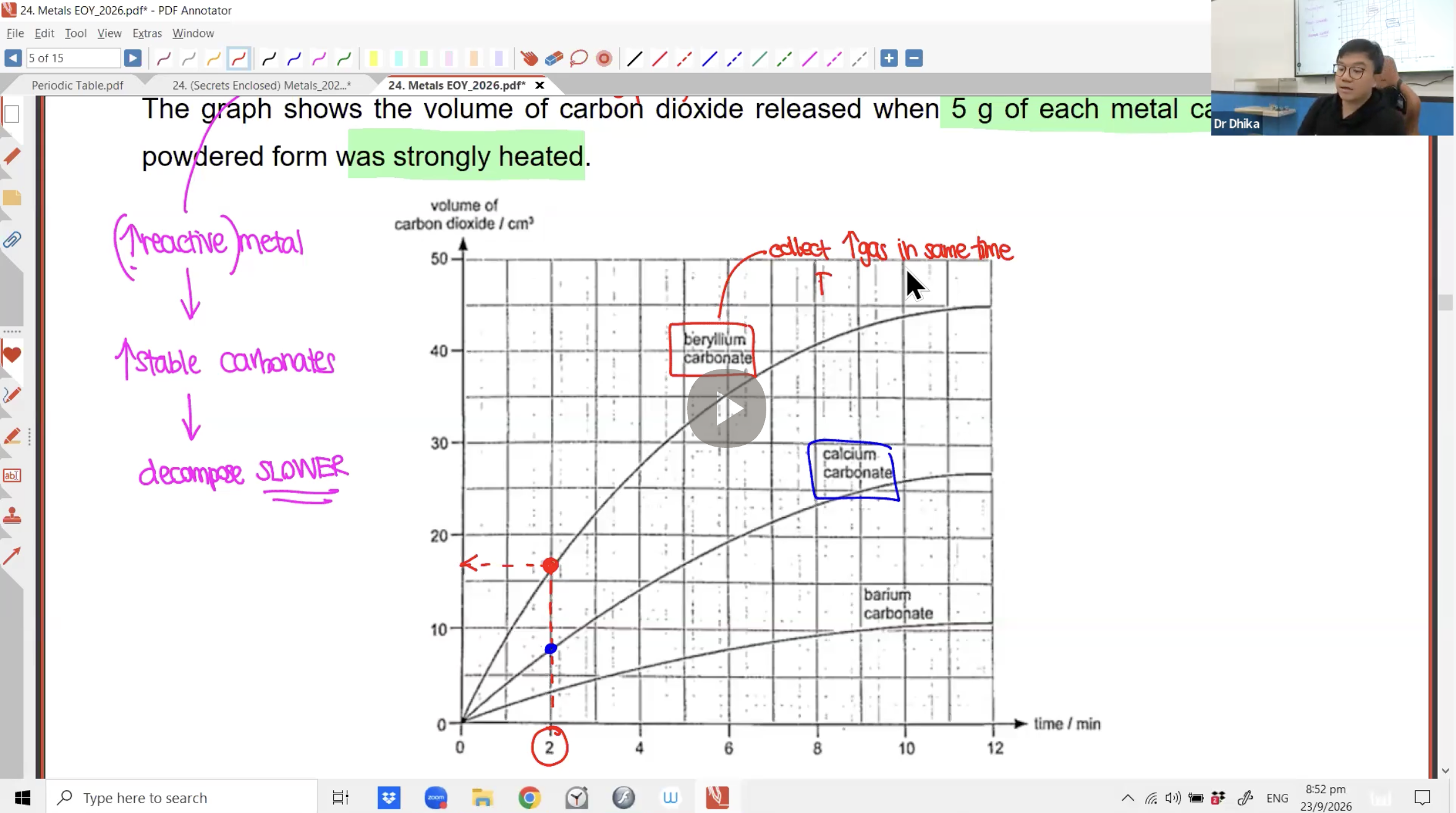Select the stamp tool in sidebar
The height and width of the screenshot is (813, 1456).
point(12,516)
